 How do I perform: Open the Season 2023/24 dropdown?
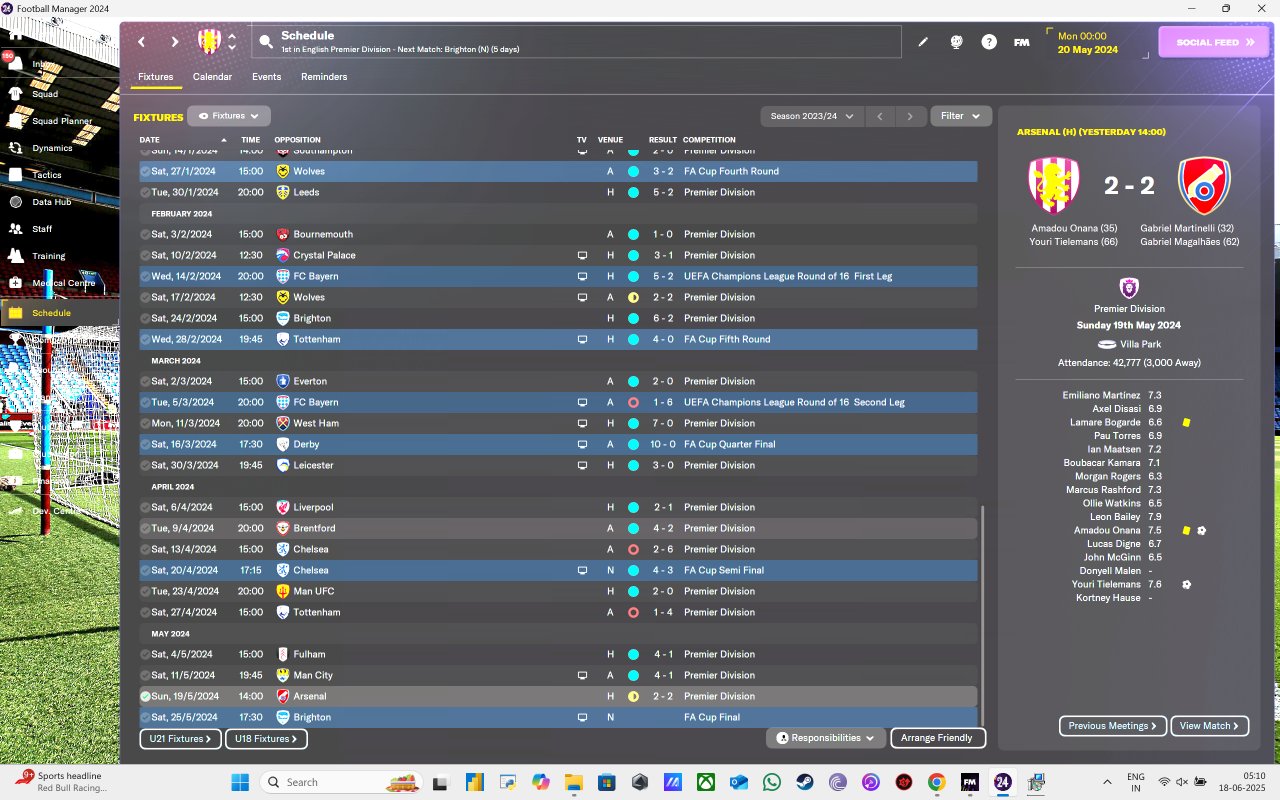pos(812,116)
